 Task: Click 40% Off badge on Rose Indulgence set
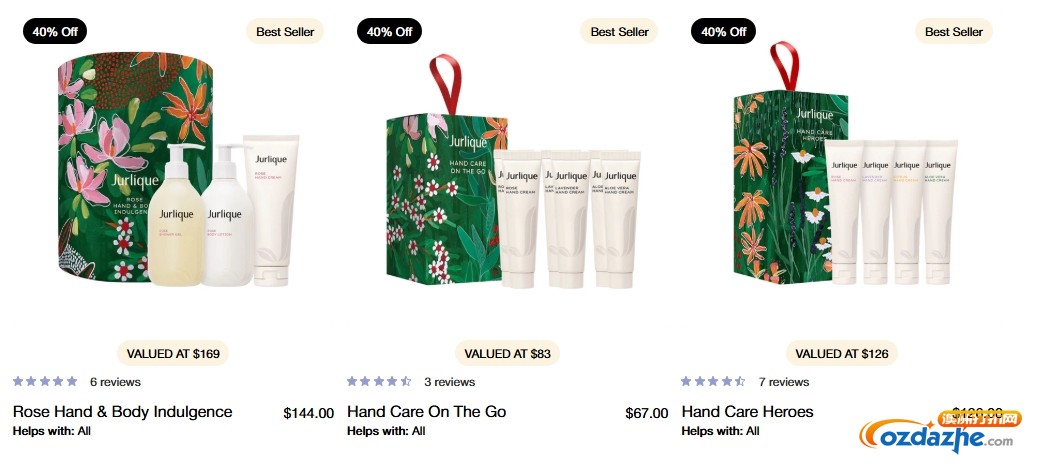click(x=55, y=31)
